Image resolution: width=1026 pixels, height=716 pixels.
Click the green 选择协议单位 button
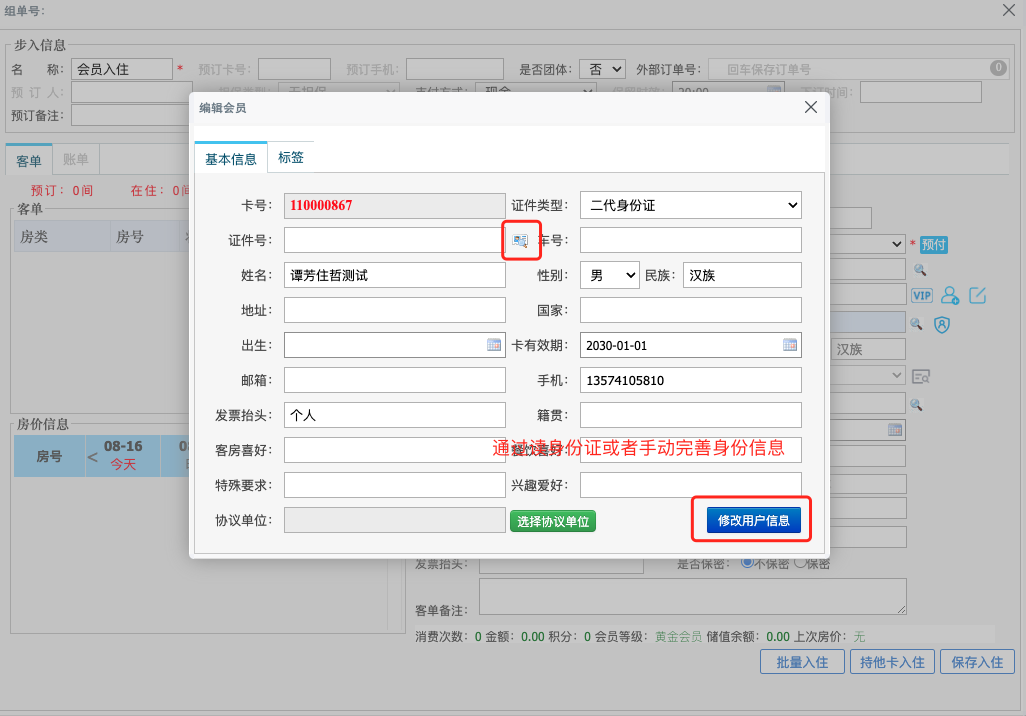[553, 522]
